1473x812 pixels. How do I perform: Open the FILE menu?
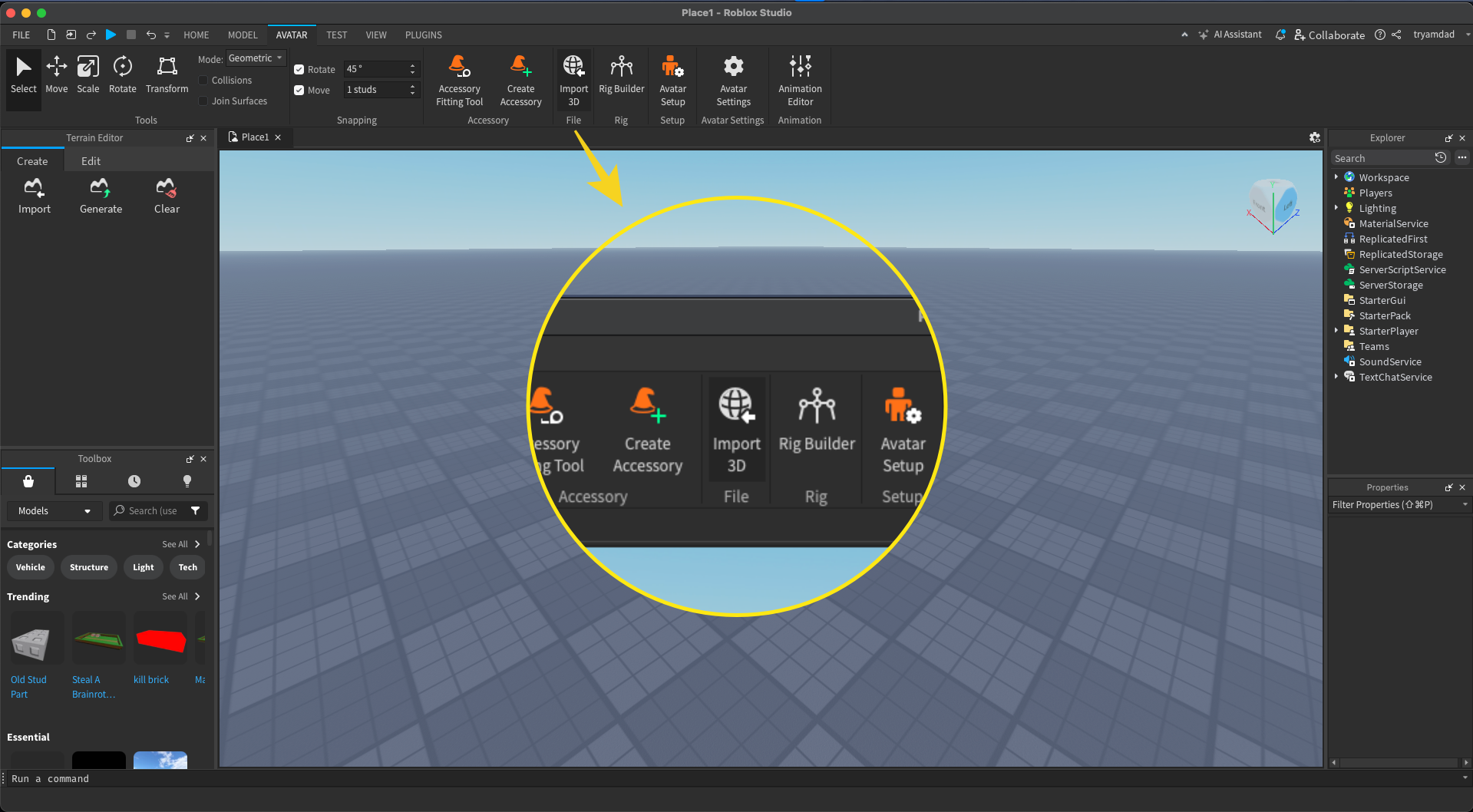pyautogui.click(x=21, y=35)
